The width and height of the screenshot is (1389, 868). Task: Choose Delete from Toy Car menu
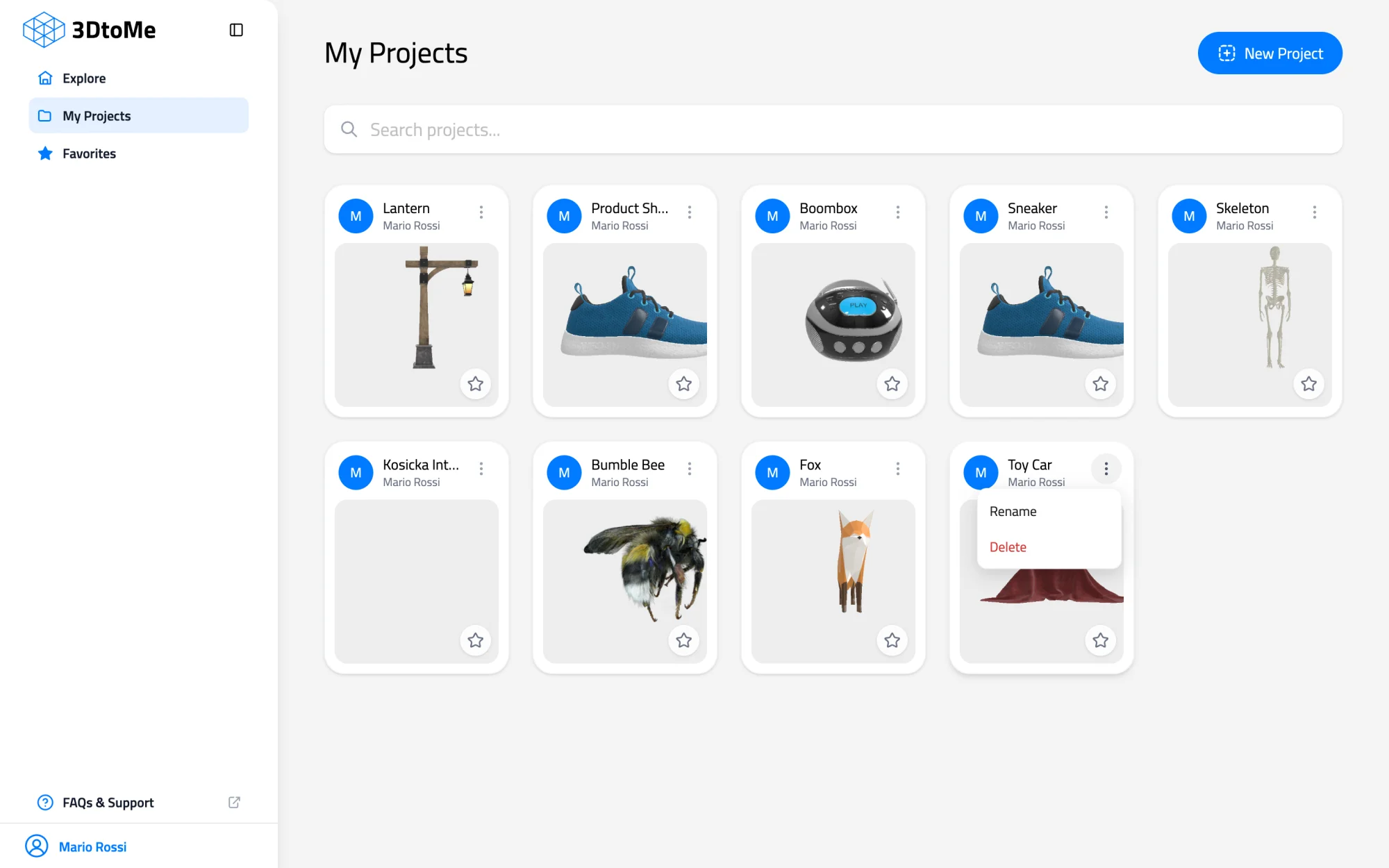pyautogui.click(x=1049, y=547)
